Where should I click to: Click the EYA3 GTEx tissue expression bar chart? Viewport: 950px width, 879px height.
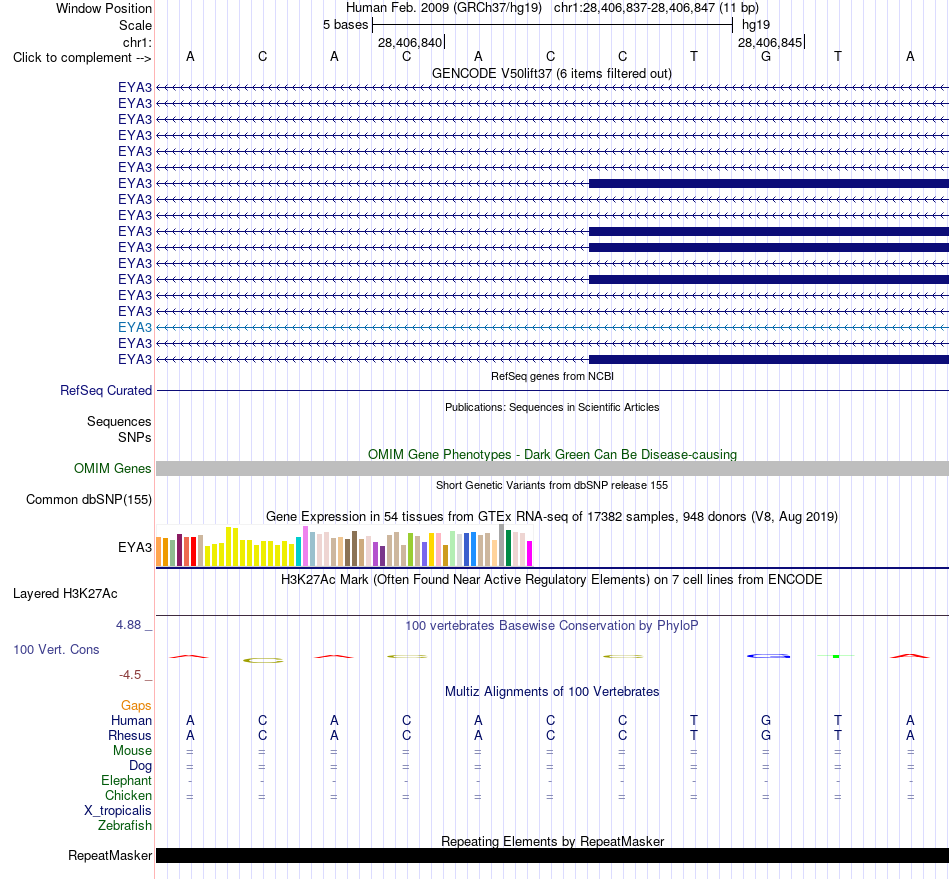(x=344, y=546)
